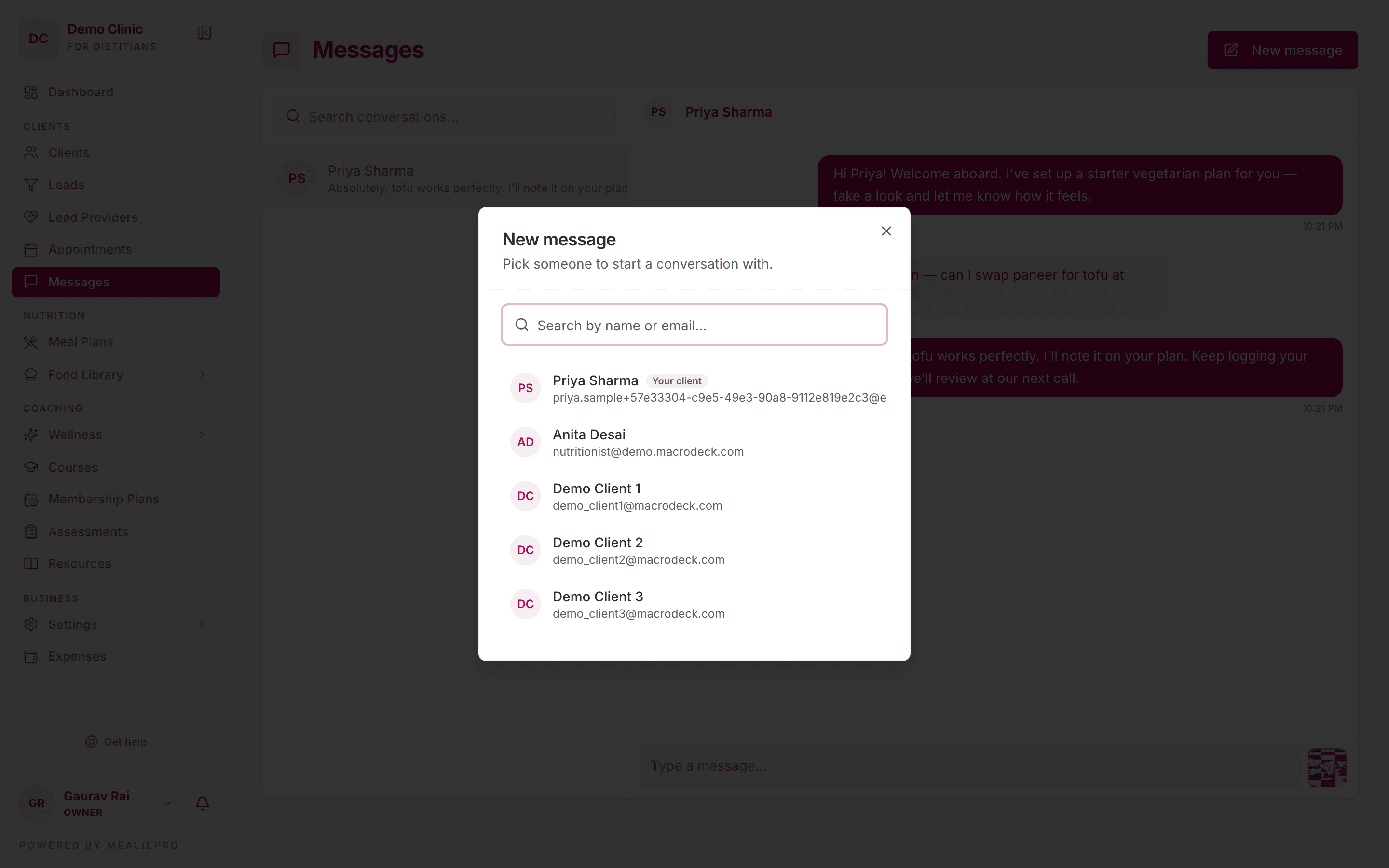Open the Dashboard page
Viewport: 1389px width, 868px height.
115,92
